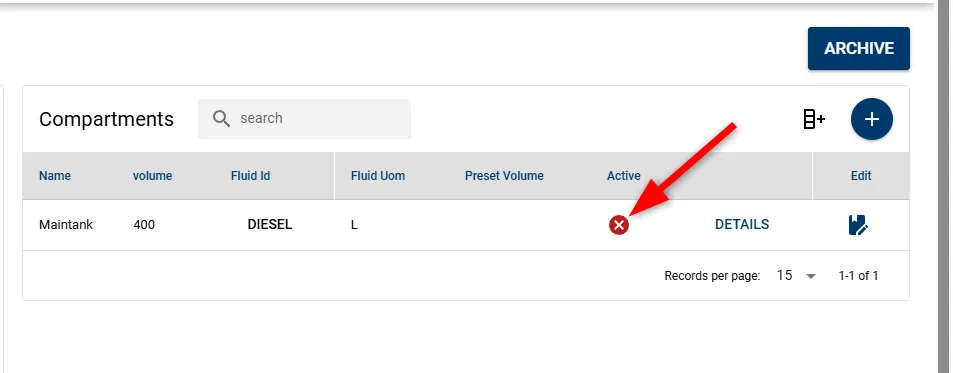Focus the compartments search field
This screenshot has width=953, height=373.
304,118
